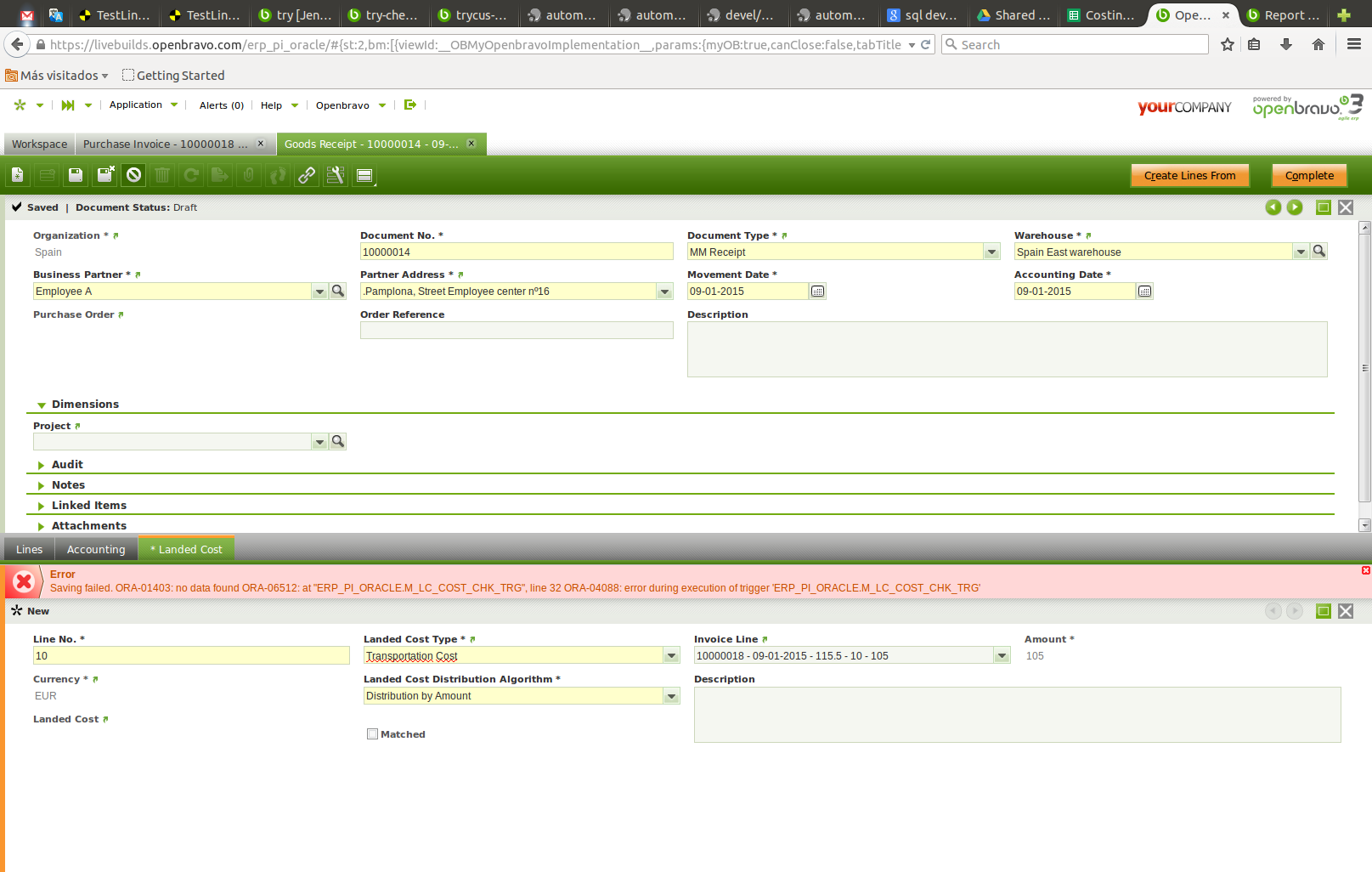Expand the Audit section
This screenshot has width=1372, height=872.
[x=67, y=465]
